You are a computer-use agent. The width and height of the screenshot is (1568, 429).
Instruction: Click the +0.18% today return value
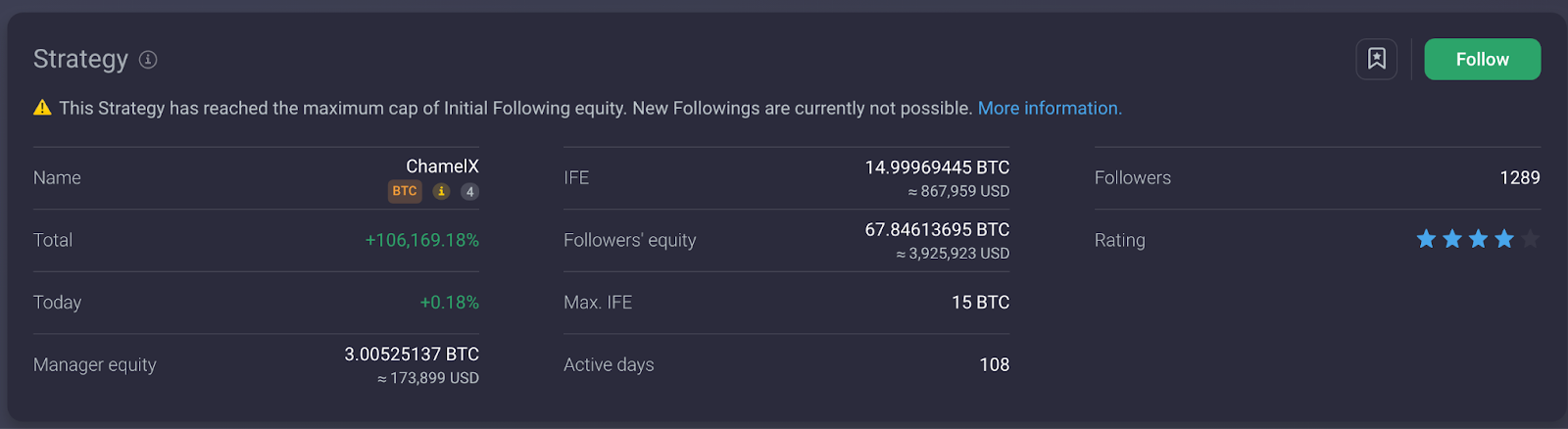[449, 303]
